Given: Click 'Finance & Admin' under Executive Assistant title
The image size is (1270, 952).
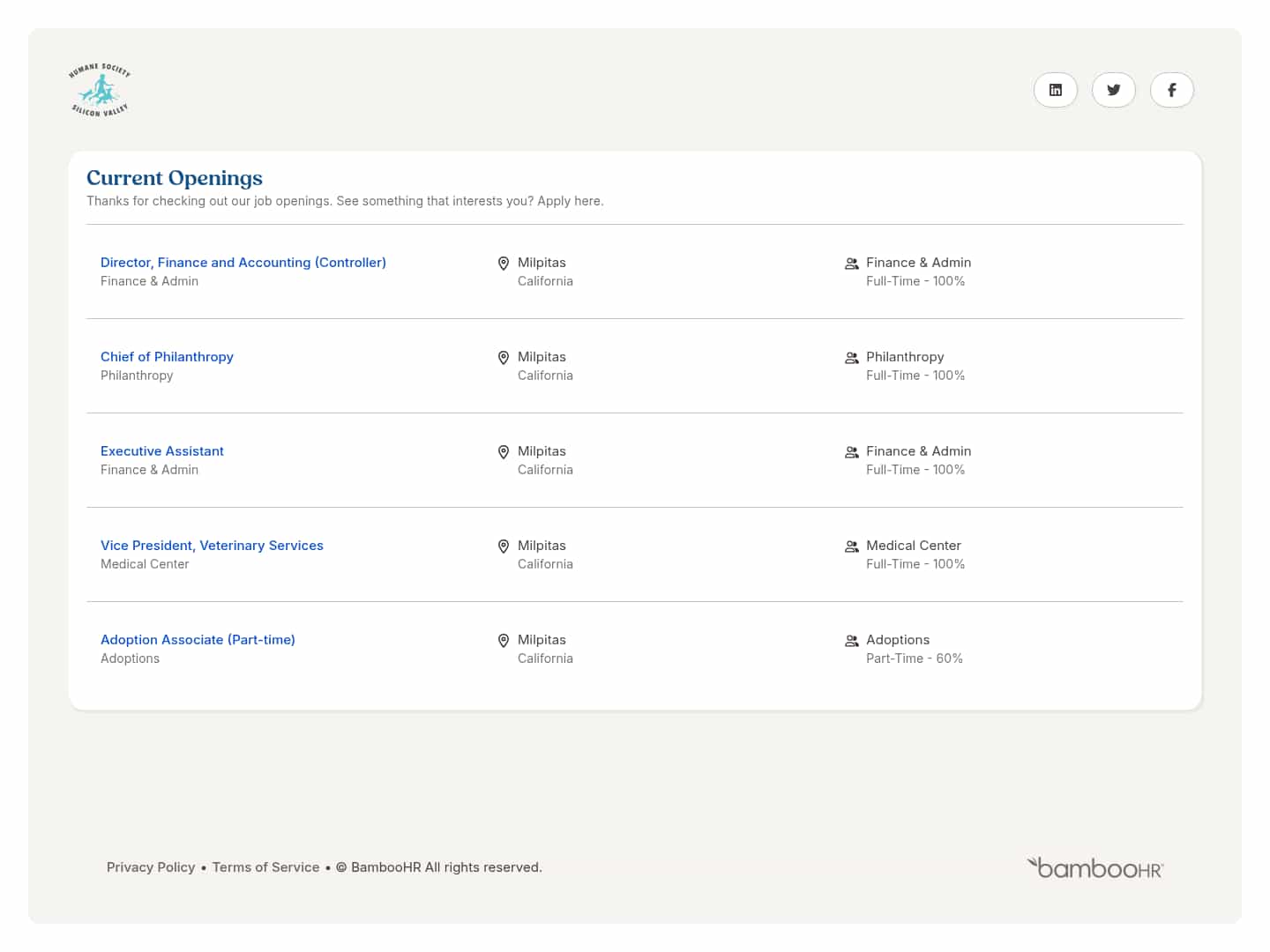Looking at the screenshot, I should (x=149, y=470).
